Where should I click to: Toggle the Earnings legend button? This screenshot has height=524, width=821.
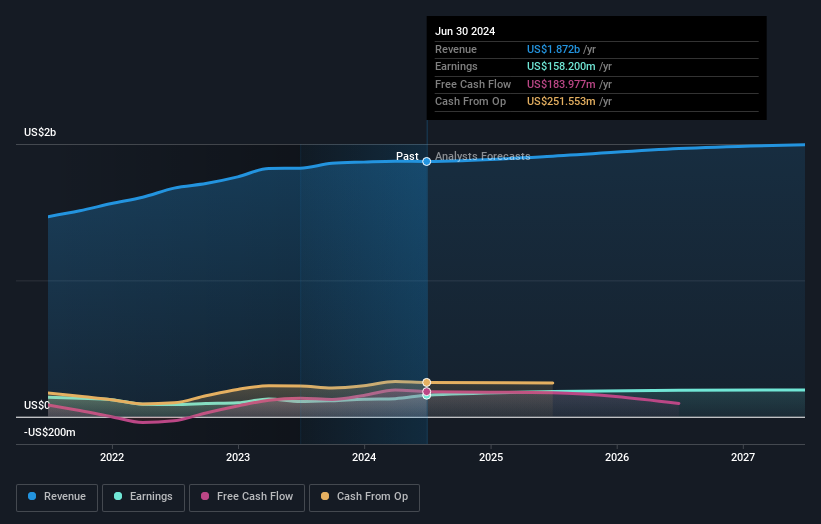(143, 497)
